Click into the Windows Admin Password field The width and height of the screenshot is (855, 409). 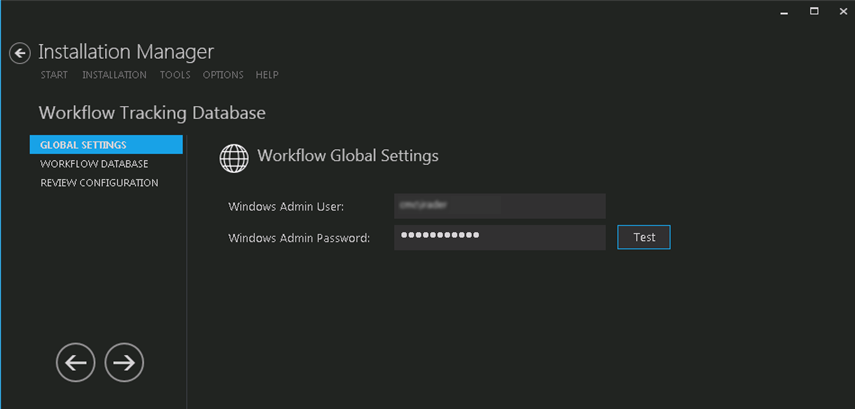(x=499, y=237)
